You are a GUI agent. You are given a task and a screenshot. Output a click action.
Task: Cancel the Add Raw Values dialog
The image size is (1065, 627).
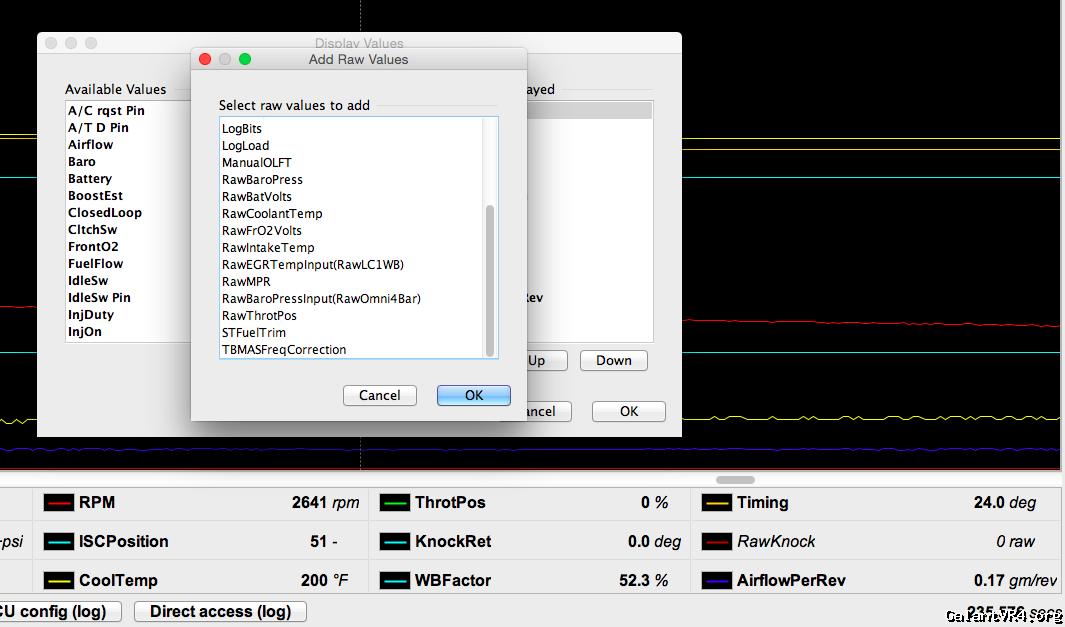379,396
